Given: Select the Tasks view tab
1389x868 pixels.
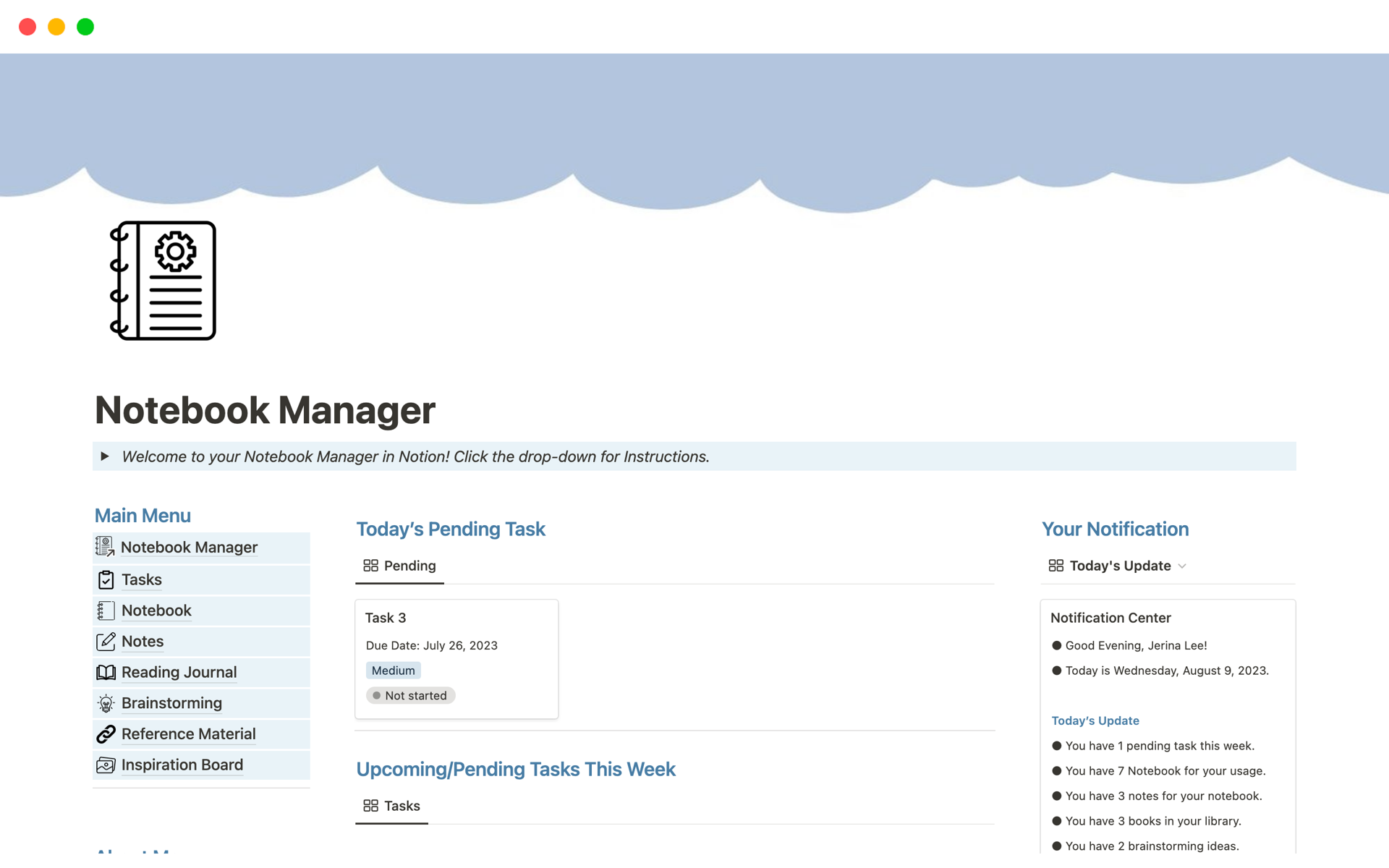Looking at the screenshot, I should 391,806.
